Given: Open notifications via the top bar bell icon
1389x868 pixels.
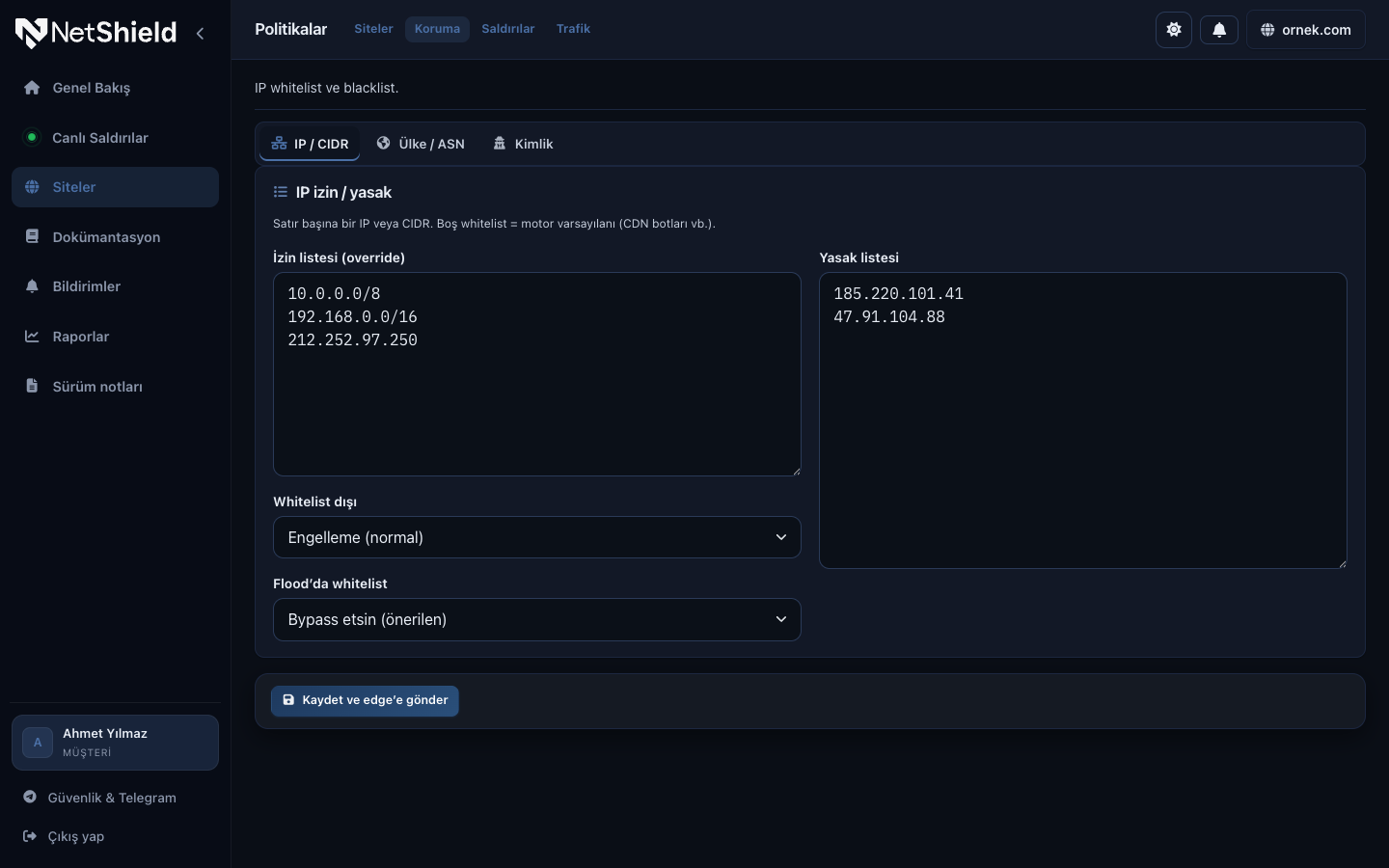Looking at the screenshot, I should pos(1219,29).
